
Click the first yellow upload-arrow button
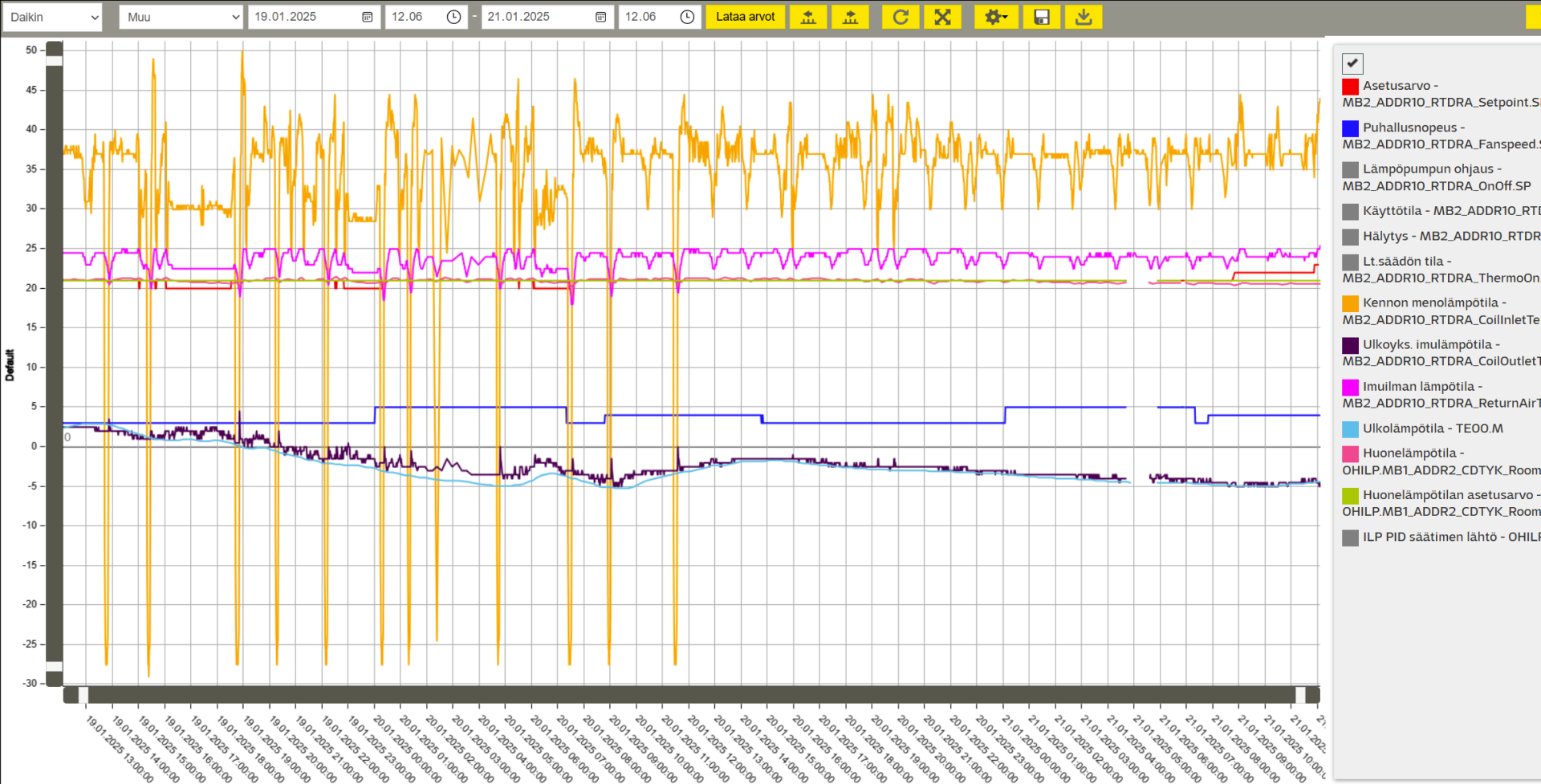[808, 17]
